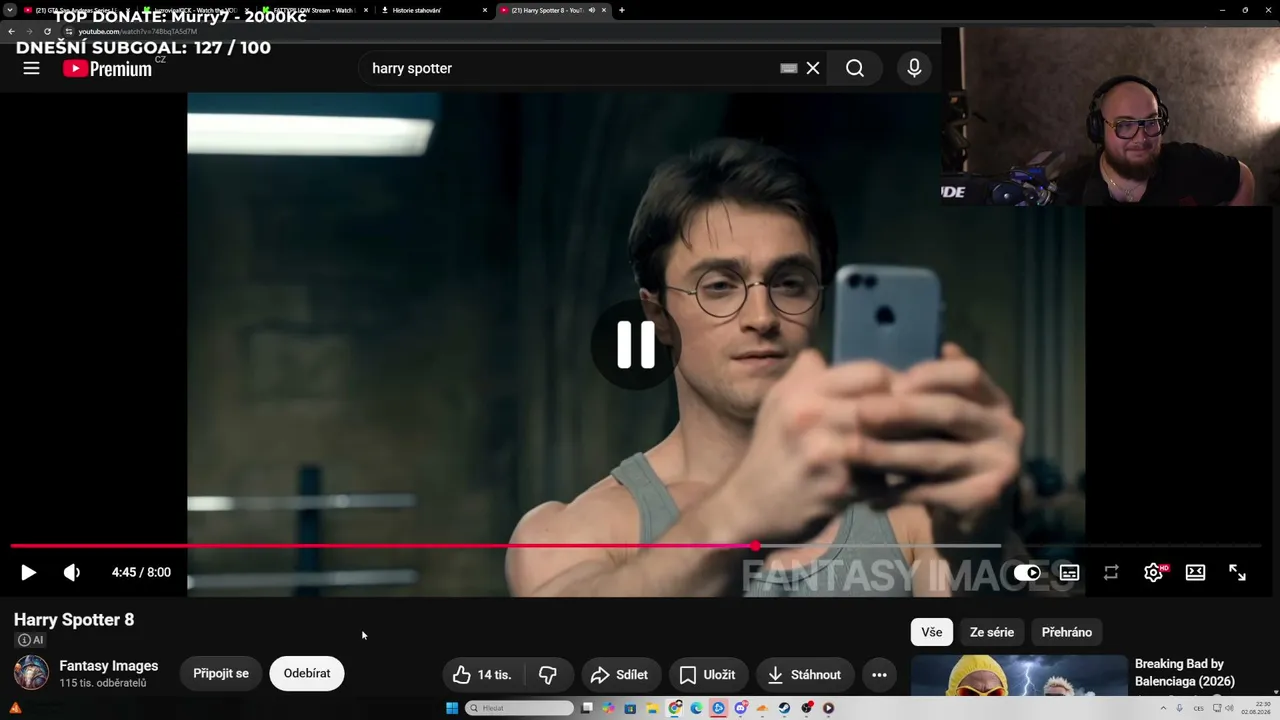The width and height of the screenshot is (1280, 720).
Task: Select the 'Ze série' filter chip
Action: [x=992, y=632]
